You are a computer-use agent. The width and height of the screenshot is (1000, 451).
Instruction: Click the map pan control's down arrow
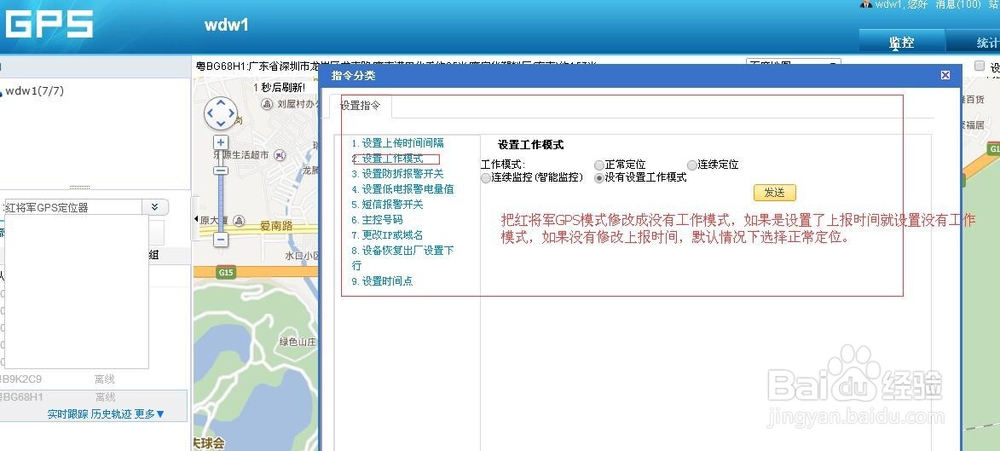[x=221, y=124]
